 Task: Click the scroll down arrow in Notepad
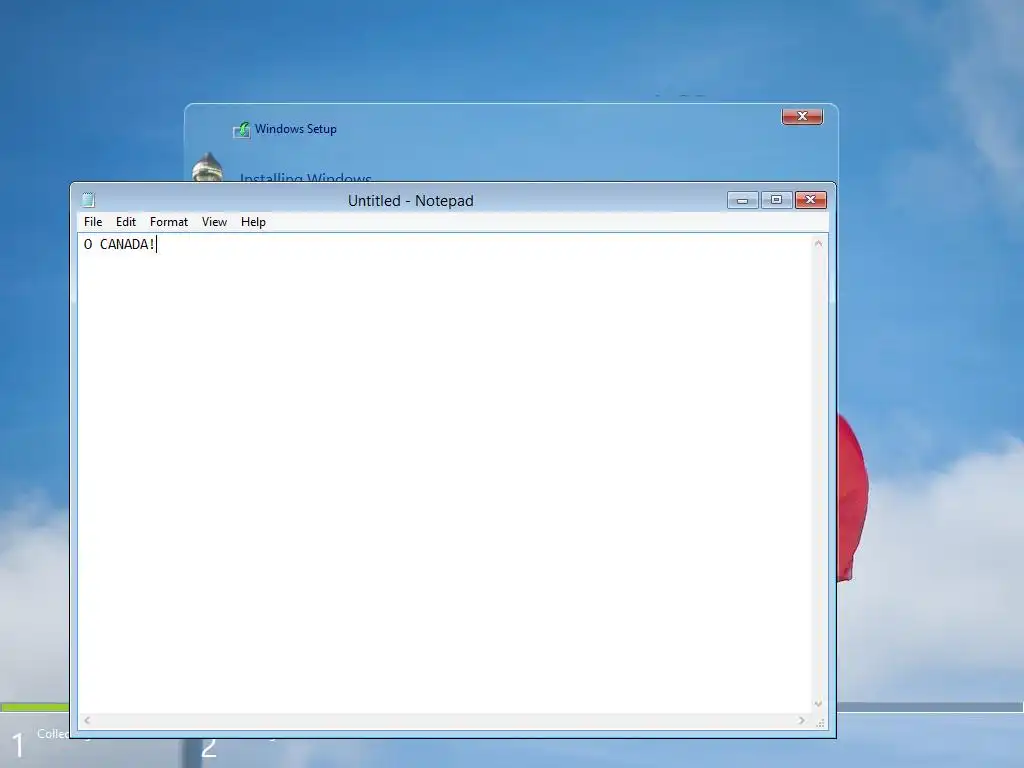pyautogui.click(x=818, y=703)
